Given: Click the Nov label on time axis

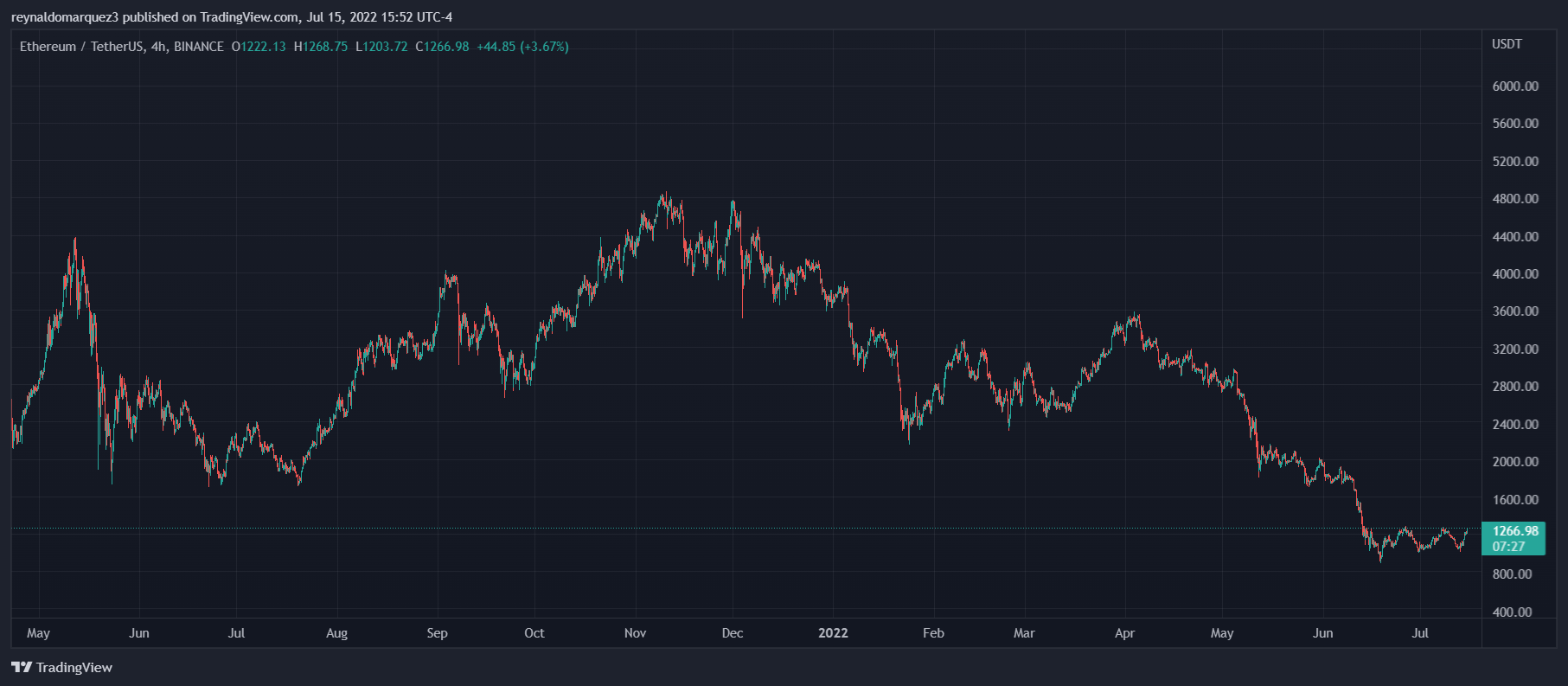Looking at the screenshot, I should coord(635,633).
